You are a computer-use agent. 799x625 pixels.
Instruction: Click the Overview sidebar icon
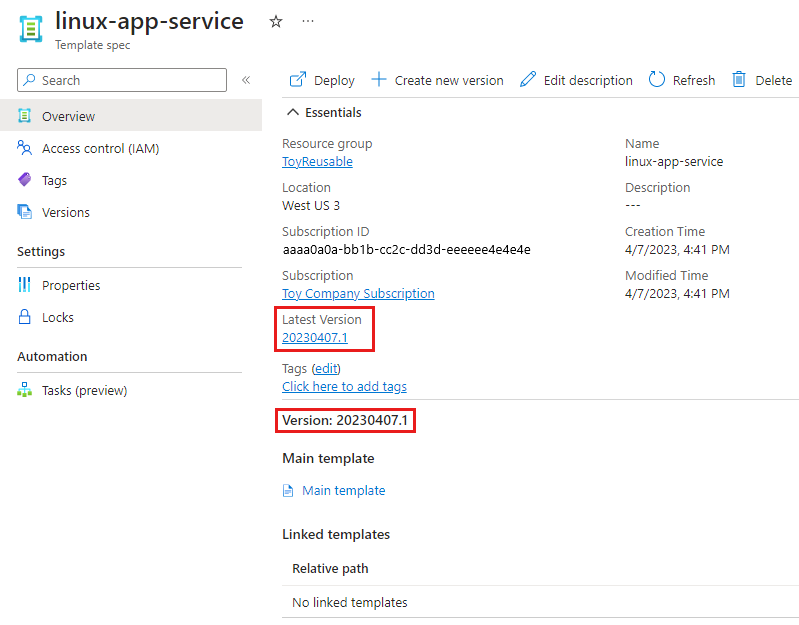pyautogui.click(x=24, y=116)
